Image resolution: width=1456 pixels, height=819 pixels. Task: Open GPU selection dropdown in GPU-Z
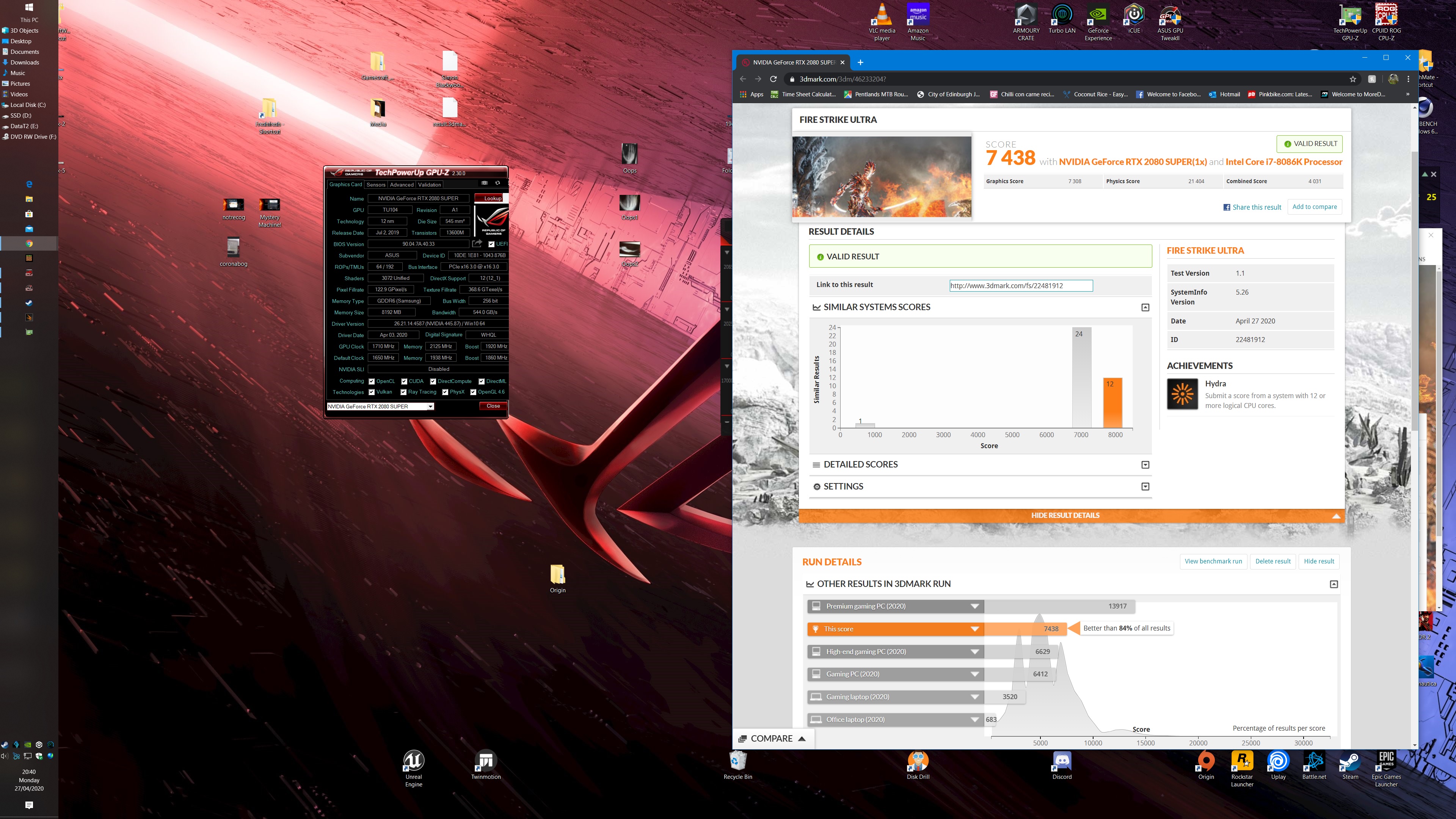point(430,406)
